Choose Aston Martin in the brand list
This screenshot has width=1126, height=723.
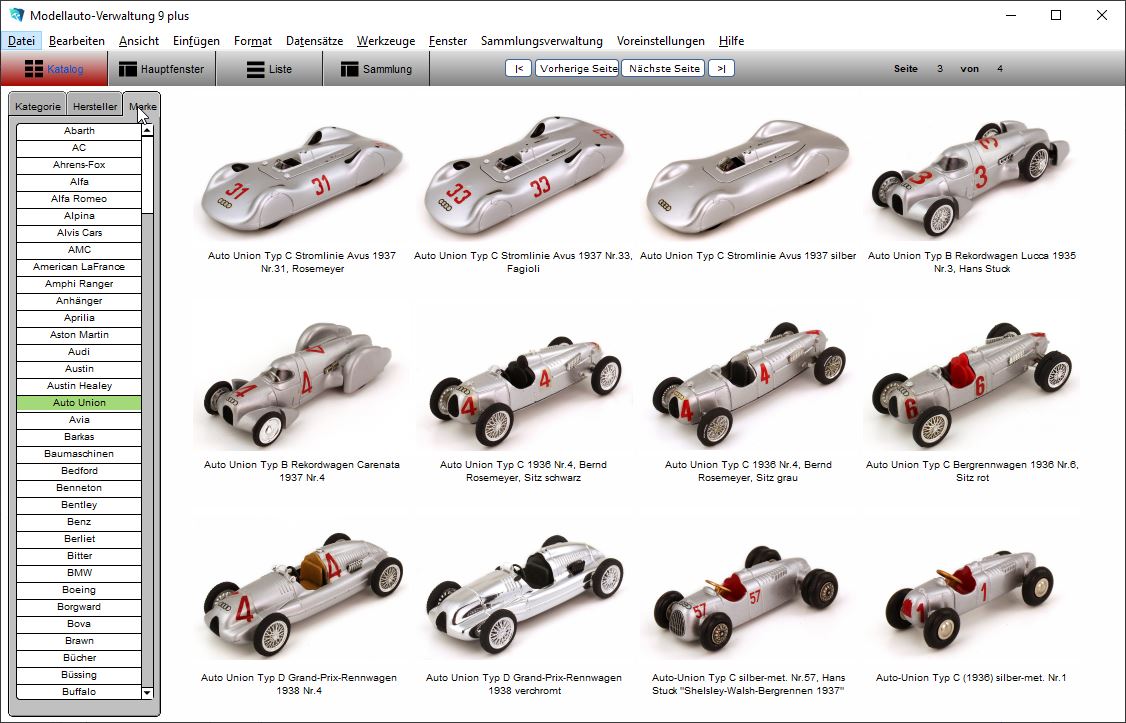79,335
